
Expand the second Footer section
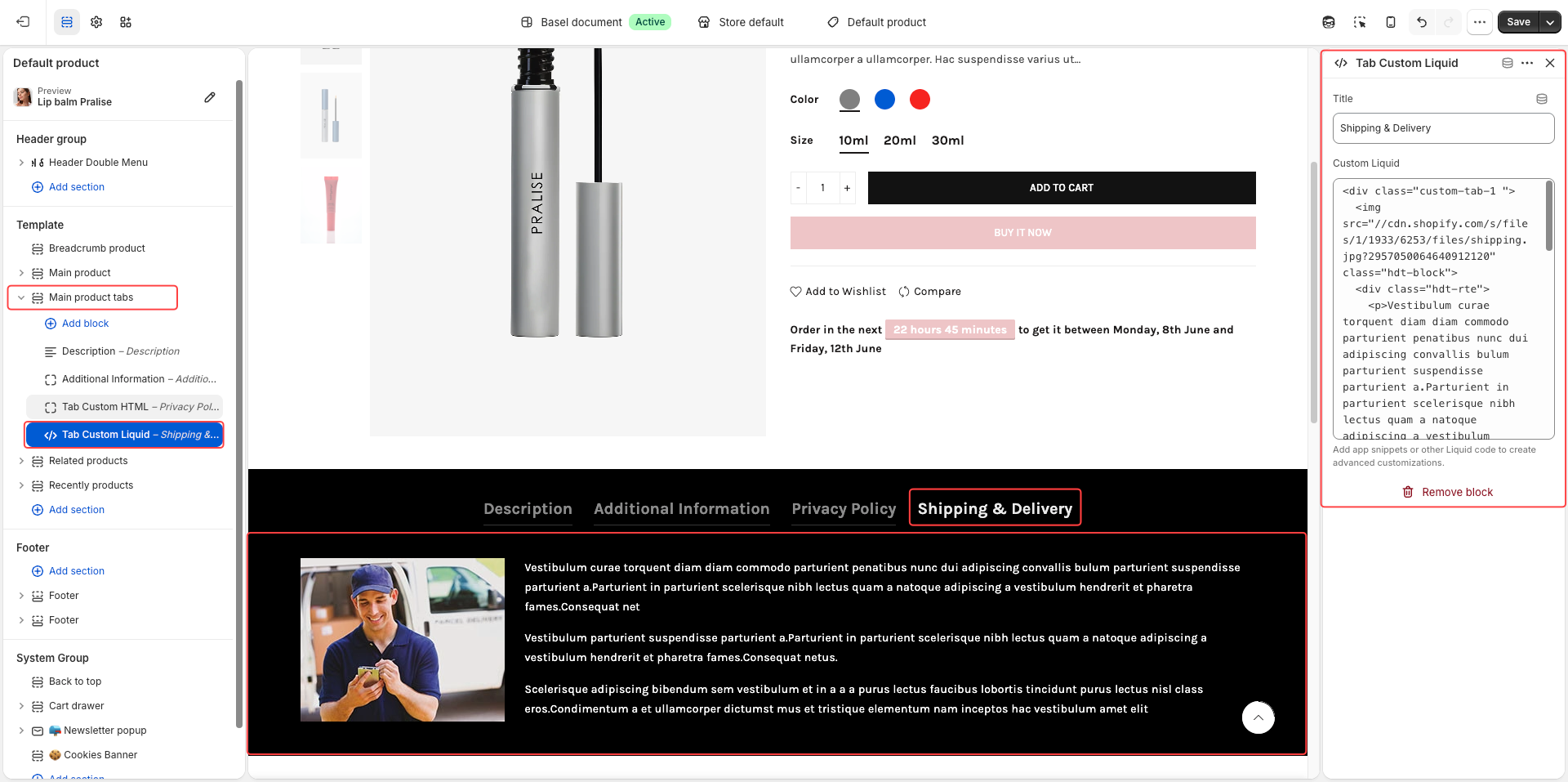click(21, 620)
